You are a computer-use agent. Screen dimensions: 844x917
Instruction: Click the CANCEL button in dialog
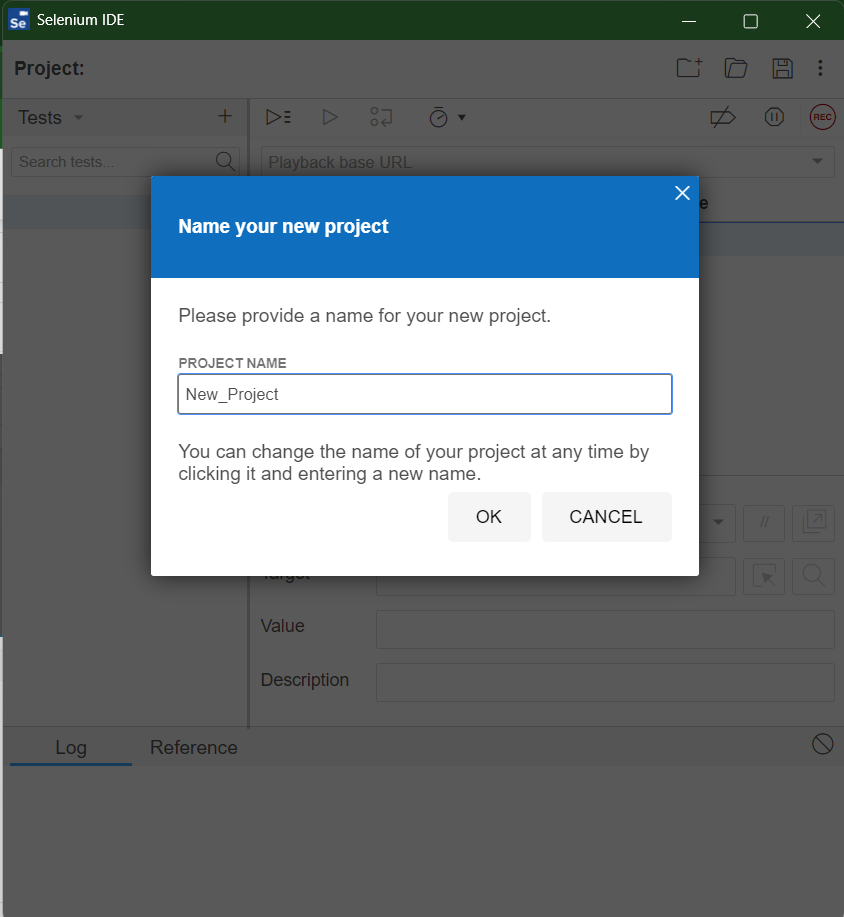[x=606, y=517]
